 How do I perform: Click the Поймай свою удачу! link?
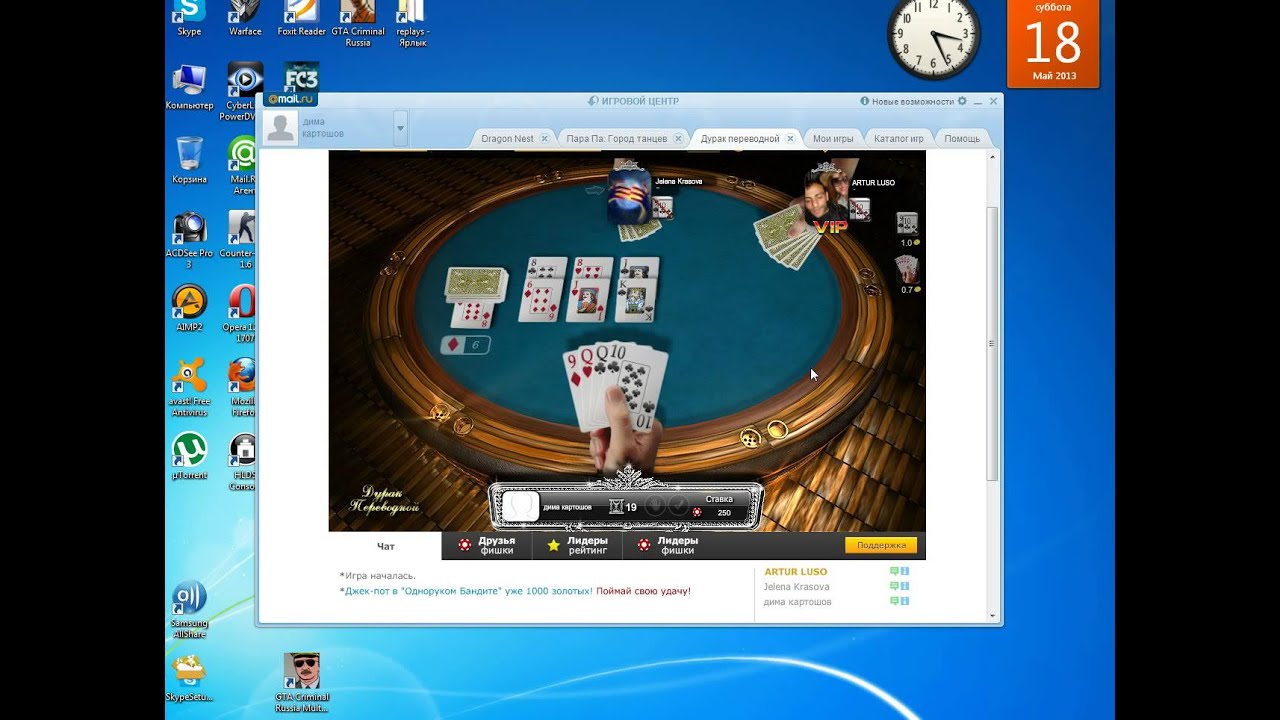tap(643, 591)
